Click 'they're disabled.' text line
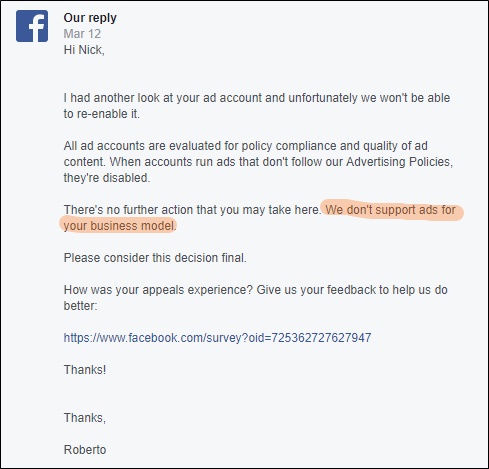The width and height of the screenshot is (489, 469). click(107, 178)
